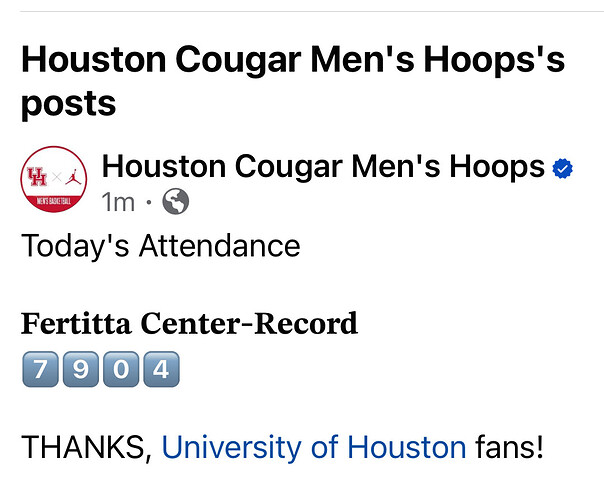The width and height of the screenshot is (604, 500).
Task: Click the globe public-audience icon
Action: (x=176, y=201)
